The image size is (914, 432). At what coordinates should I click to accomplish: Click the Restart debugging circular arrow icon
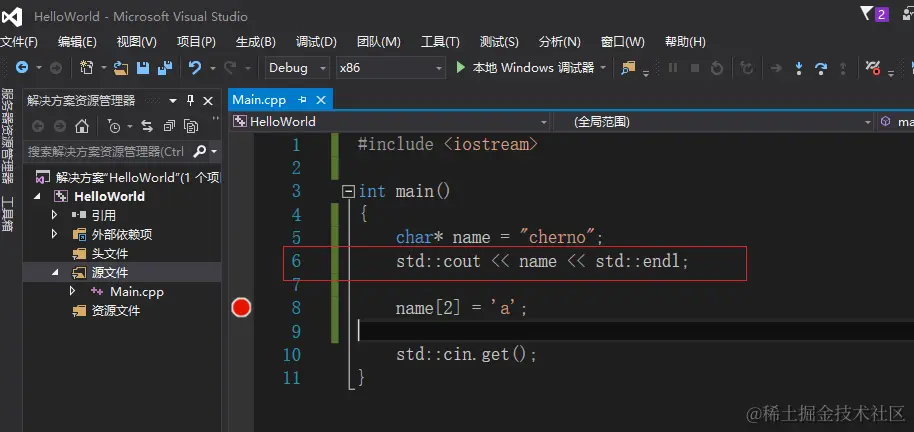[x=717, y=68]
